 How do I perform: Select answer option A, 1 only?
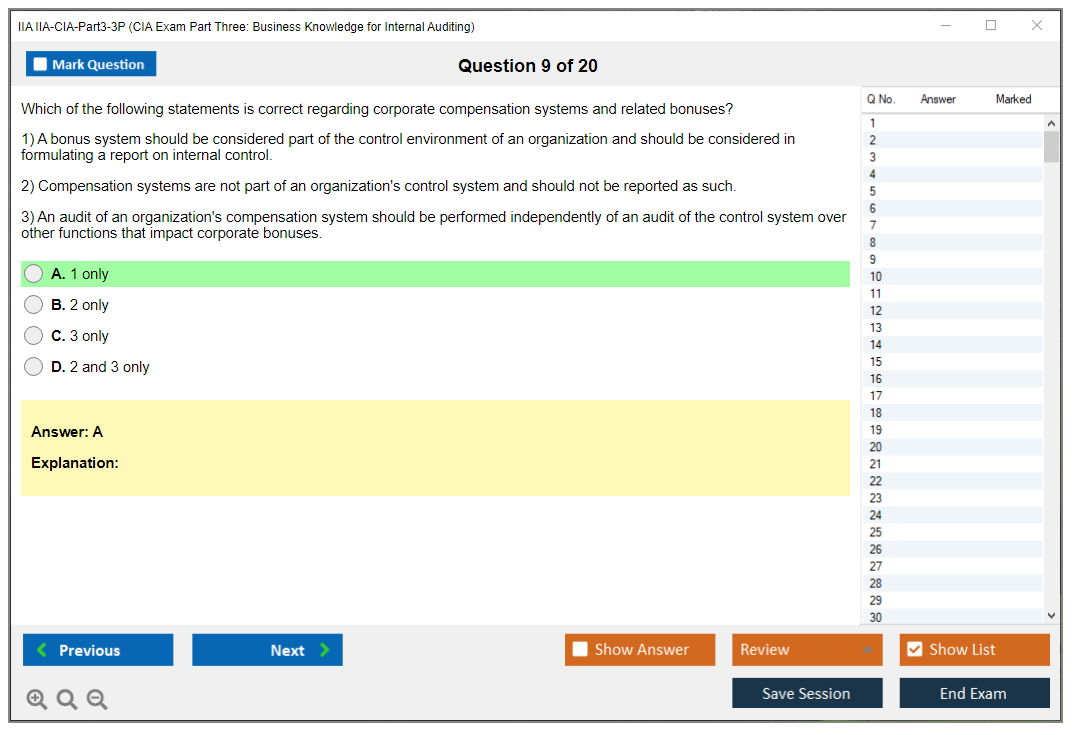(34, 274)
